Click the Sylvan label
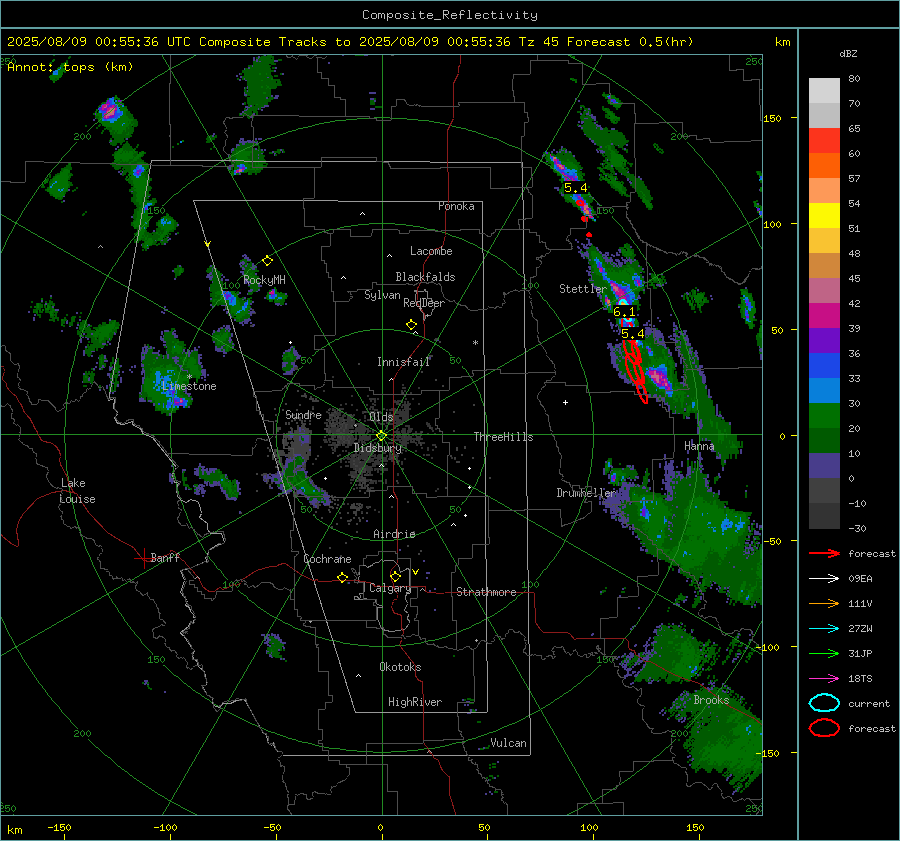 (382, 295)
